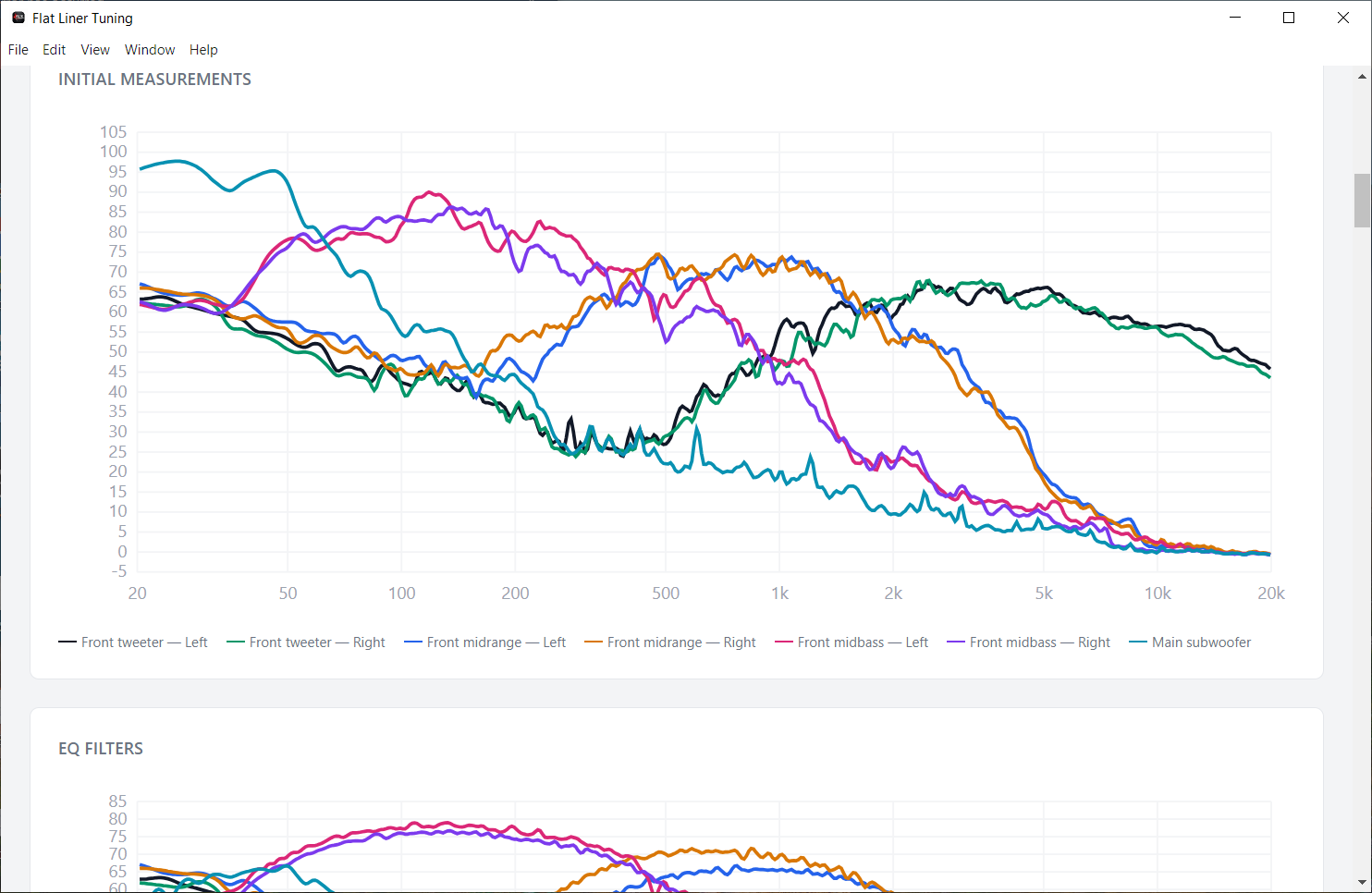1372x893 pixels.
Task: Click the Initial Measurements heading
Action: point(155,80)
